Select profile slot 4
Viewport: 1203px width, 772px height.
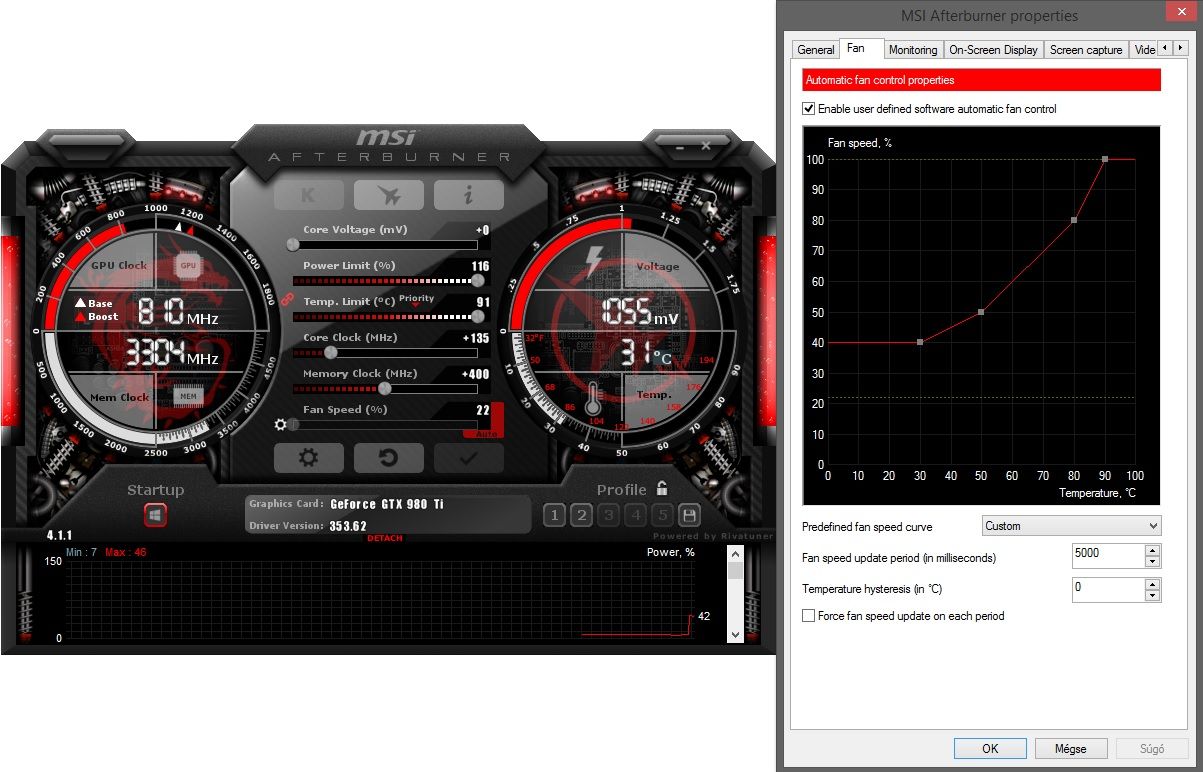click(635, 516)
